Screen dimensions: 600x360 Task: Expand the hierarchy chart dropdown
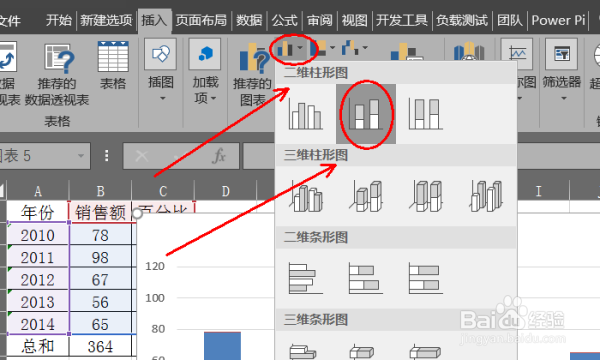pos(332,48)
